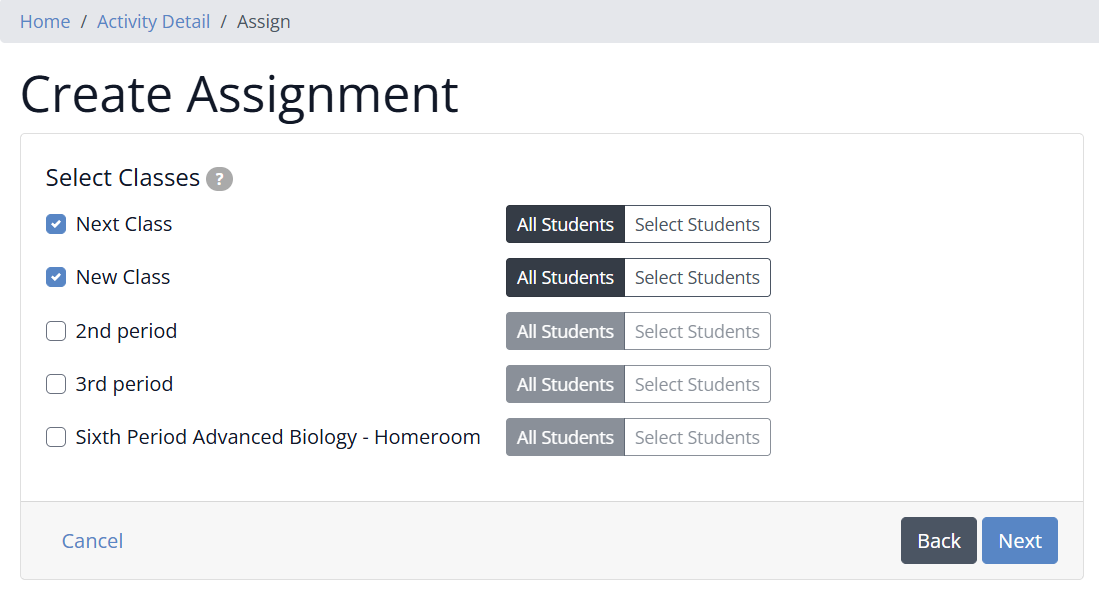Image resolution: width=1099 pixels, height=601 pixels.
Task: Cancel the assignment creation
Action: pos(93,541)
